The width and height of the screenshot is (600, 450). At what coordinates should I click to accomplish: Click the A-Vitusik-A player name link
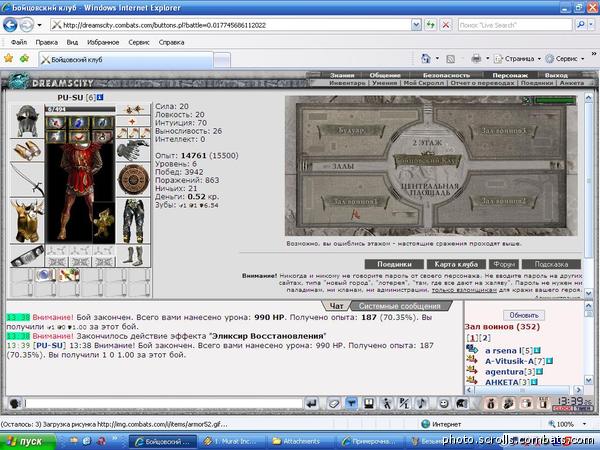(509, 361)
